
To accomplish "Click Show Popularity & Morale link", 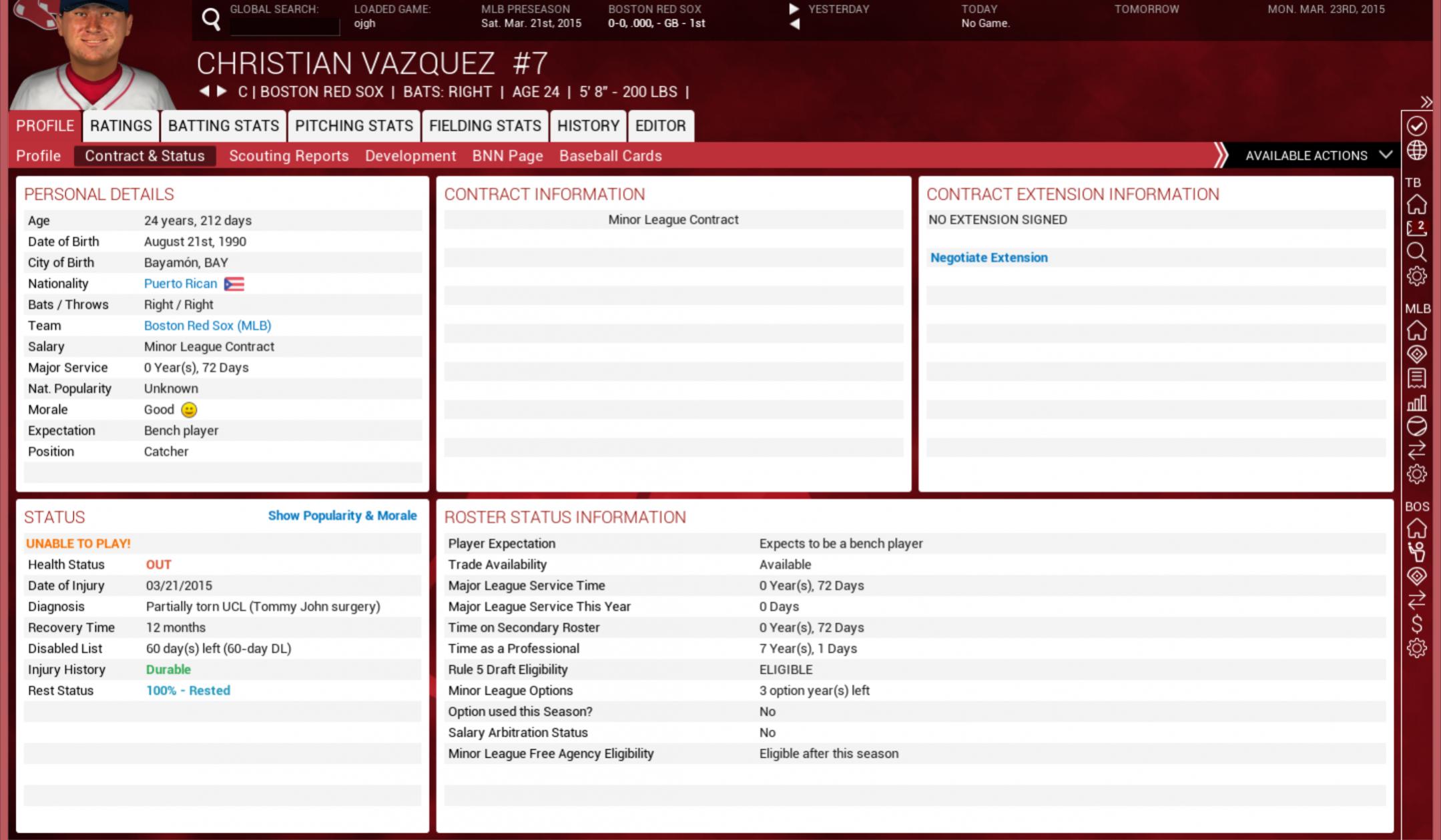I will click(342, 516).
